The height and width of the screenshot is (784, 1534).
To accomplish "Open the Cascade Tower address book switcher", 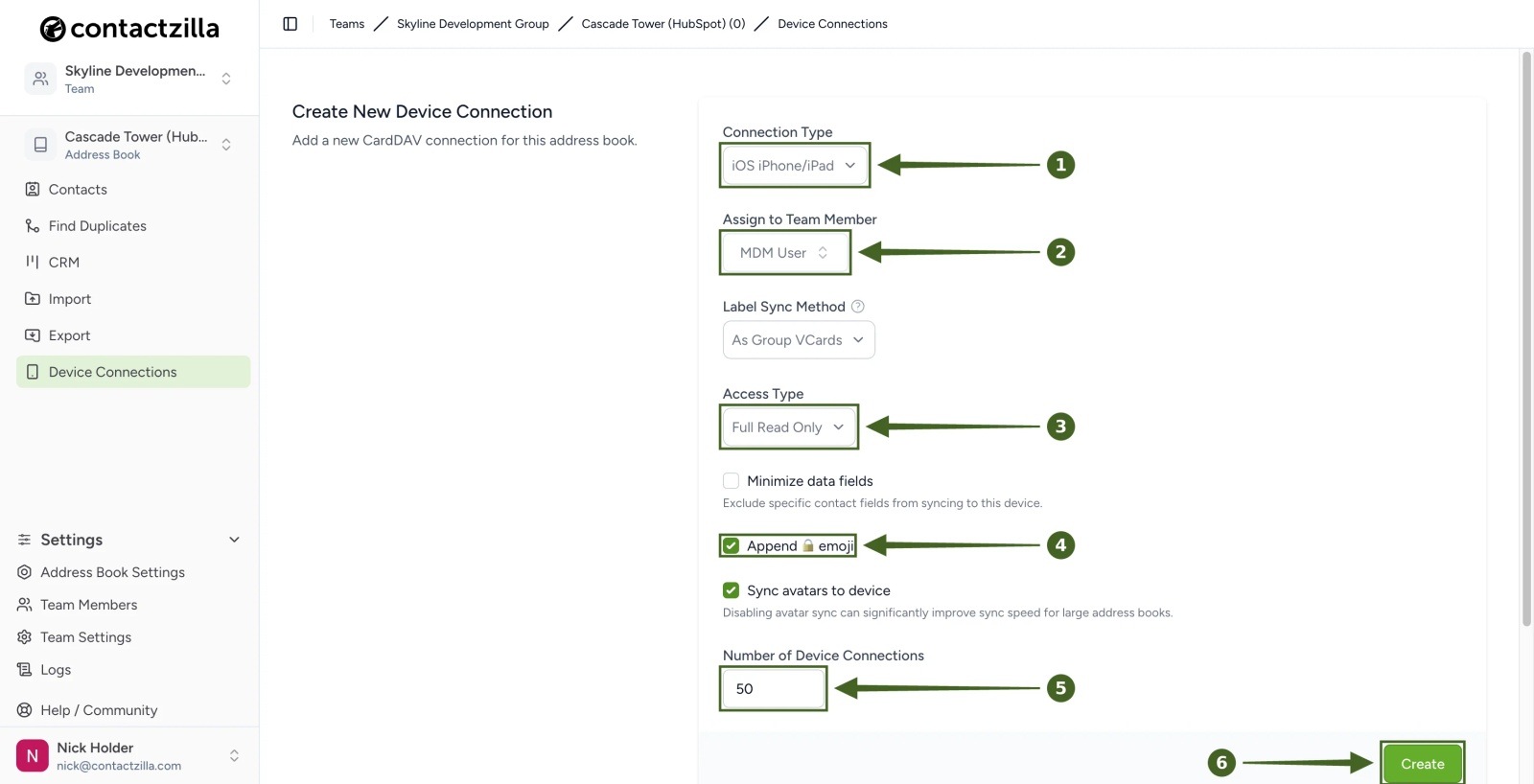I will pyautogui.click(x=129, y=145).
